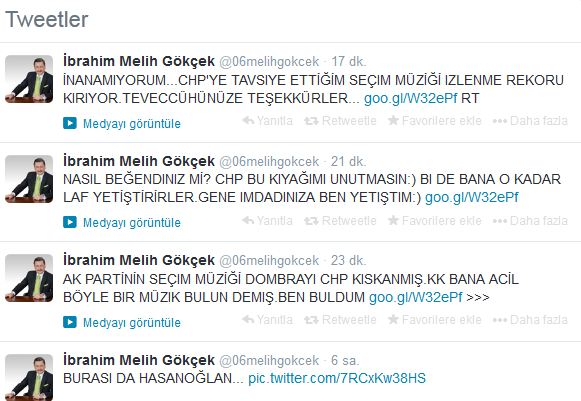Screen dimensions: 581x401
Task: Expand Medyayı görüntüle in the 21 dk. tweet
Action: click(132, 222)
